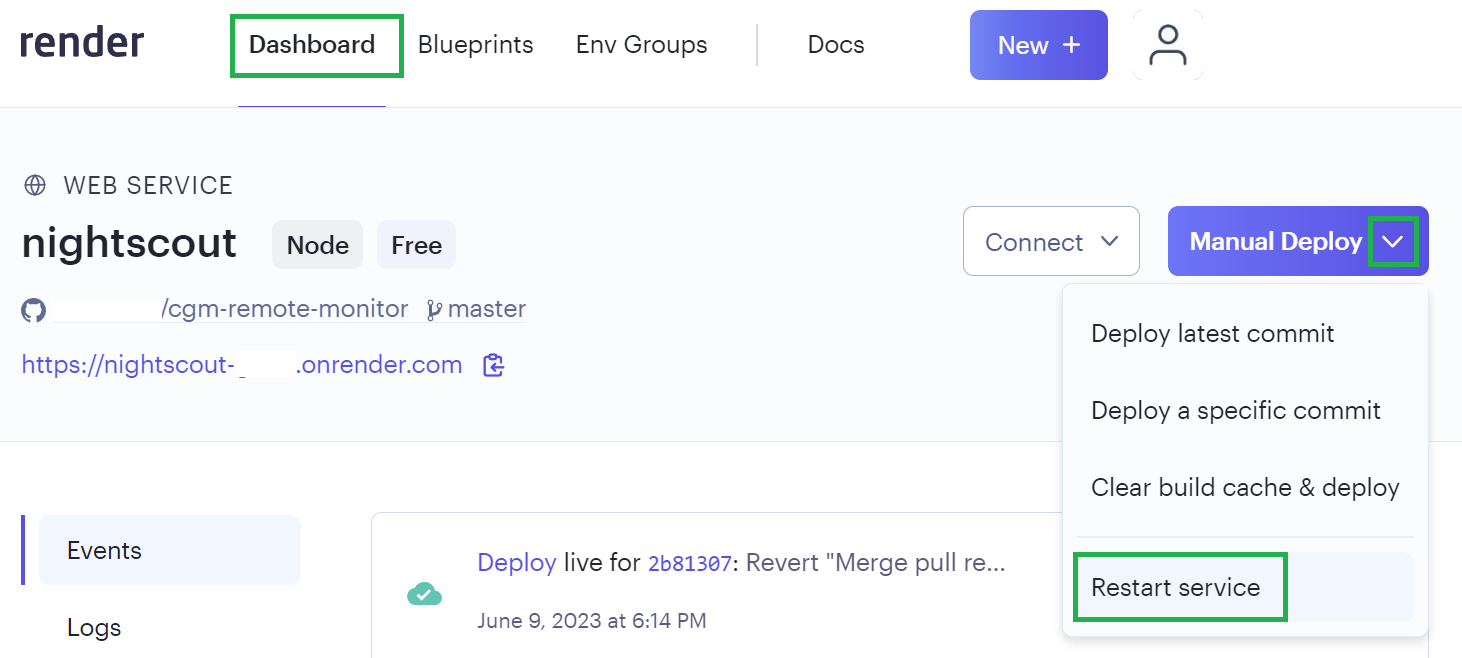Switch to the Dashboard tab
The height and width of the screenshot is (658, 1462).
coord(312,45)
